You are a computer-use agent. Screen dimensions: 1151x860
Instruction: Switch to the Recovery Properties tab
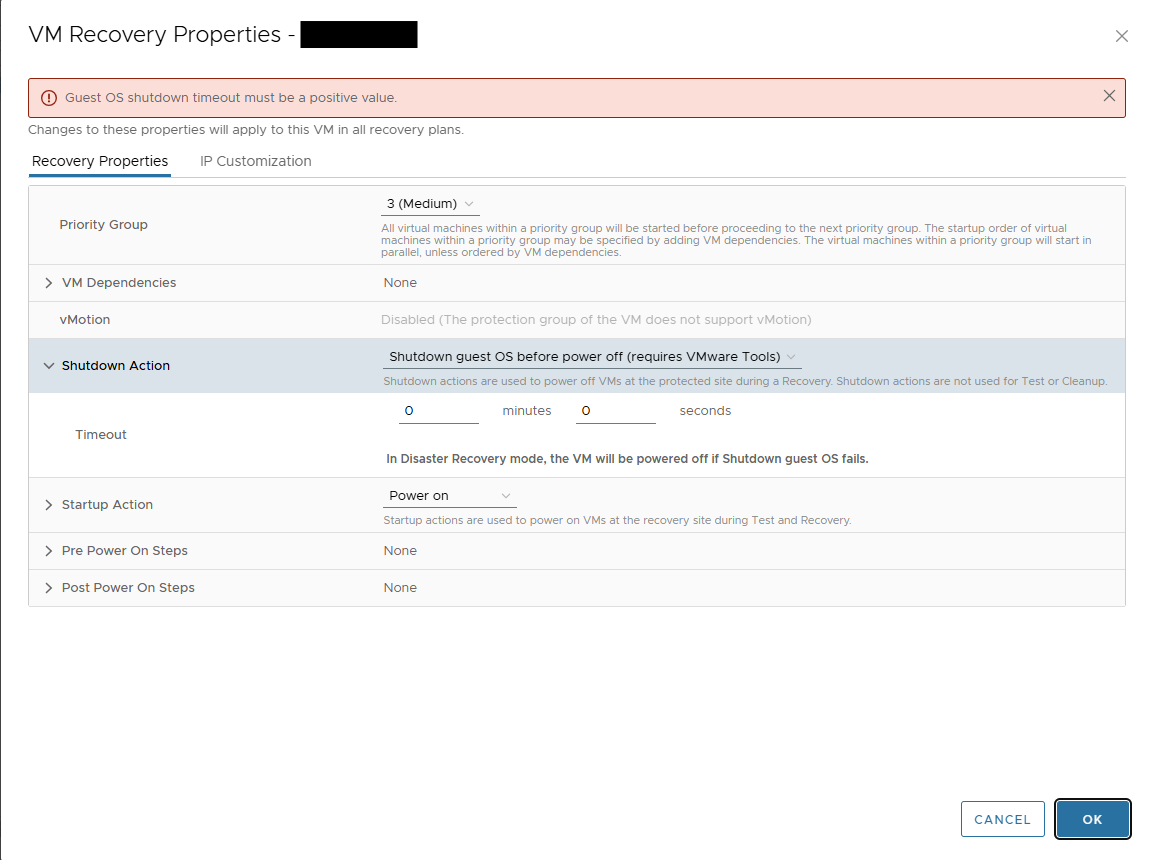click(100, 161)
